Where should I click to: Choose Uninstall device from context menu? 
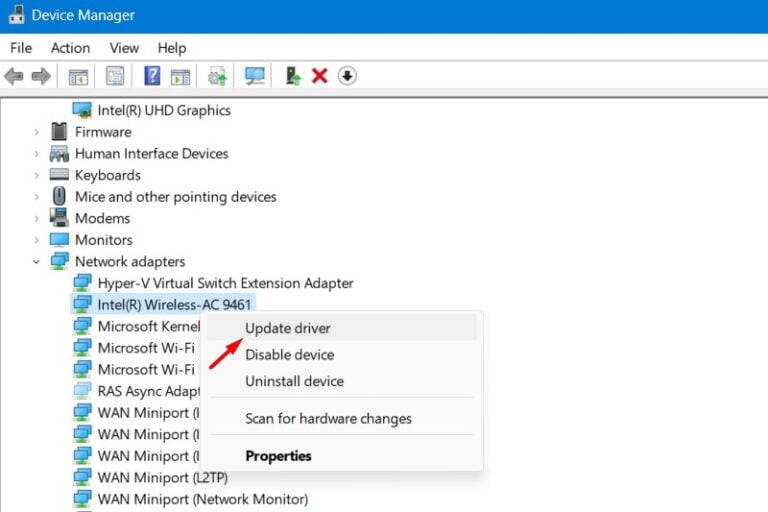tap(341, 381)
